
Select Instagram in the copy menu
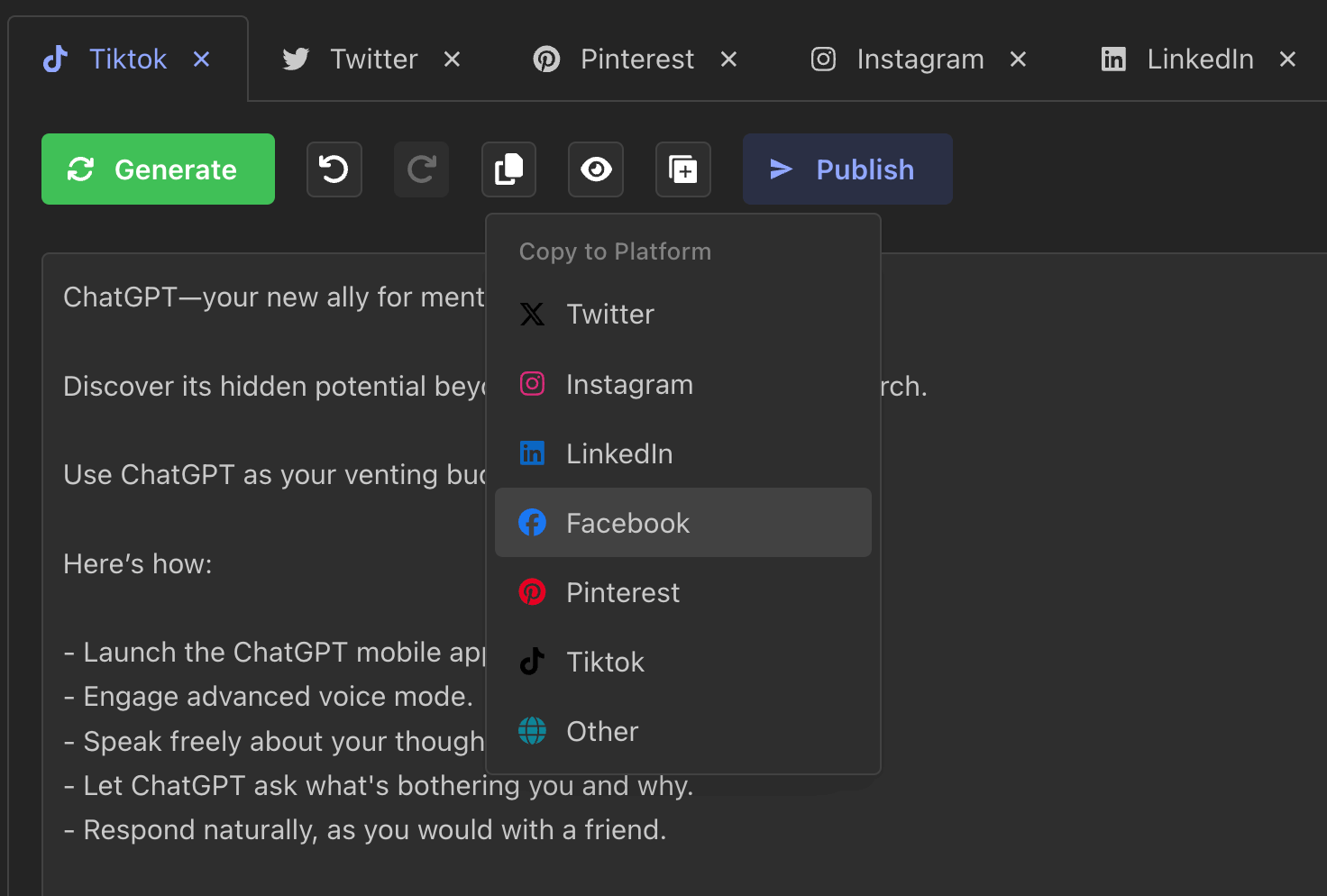coord(629,385)
